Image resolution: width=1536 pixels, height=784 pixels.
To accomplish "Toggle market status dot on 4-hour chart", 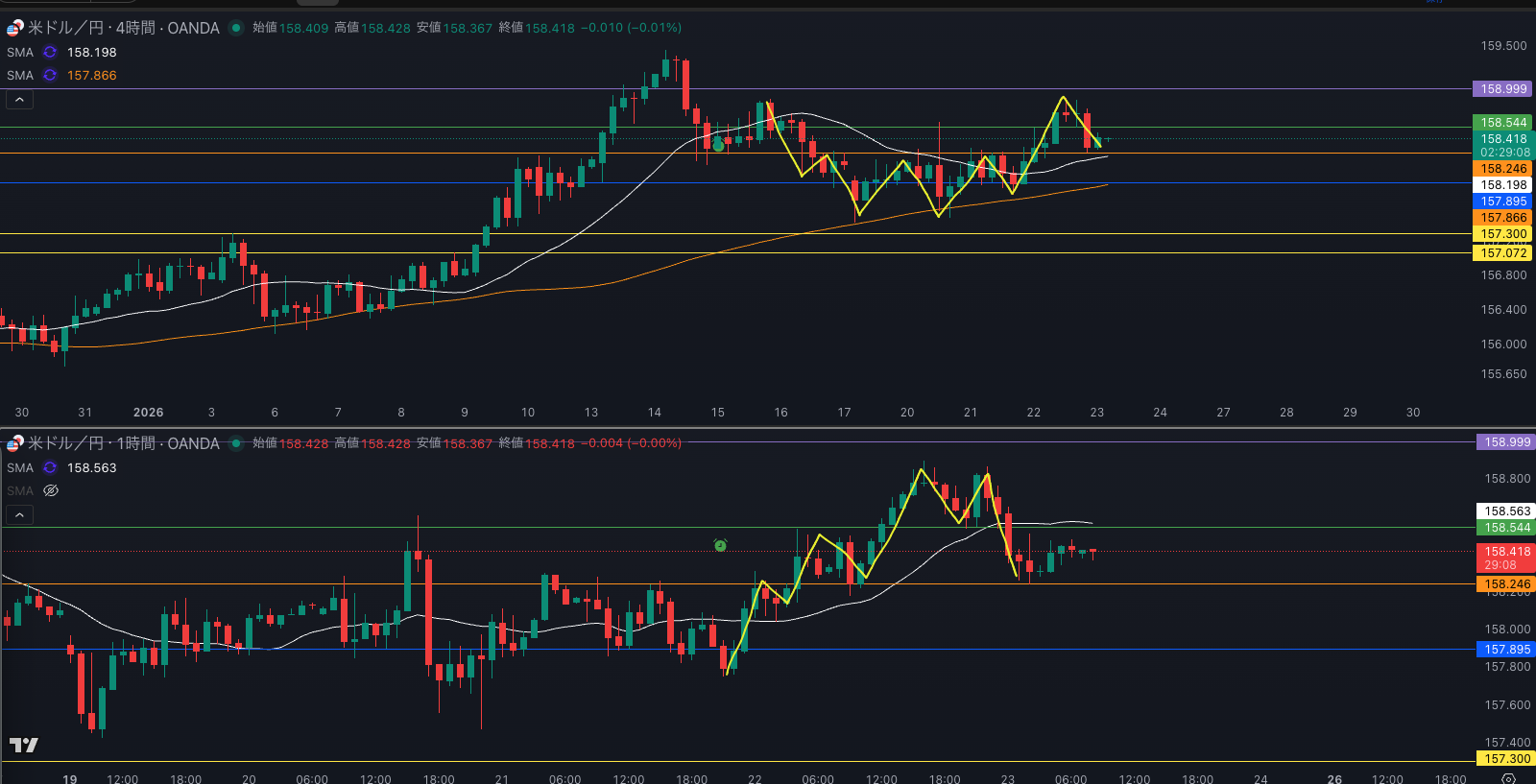I will pos(235,28).
